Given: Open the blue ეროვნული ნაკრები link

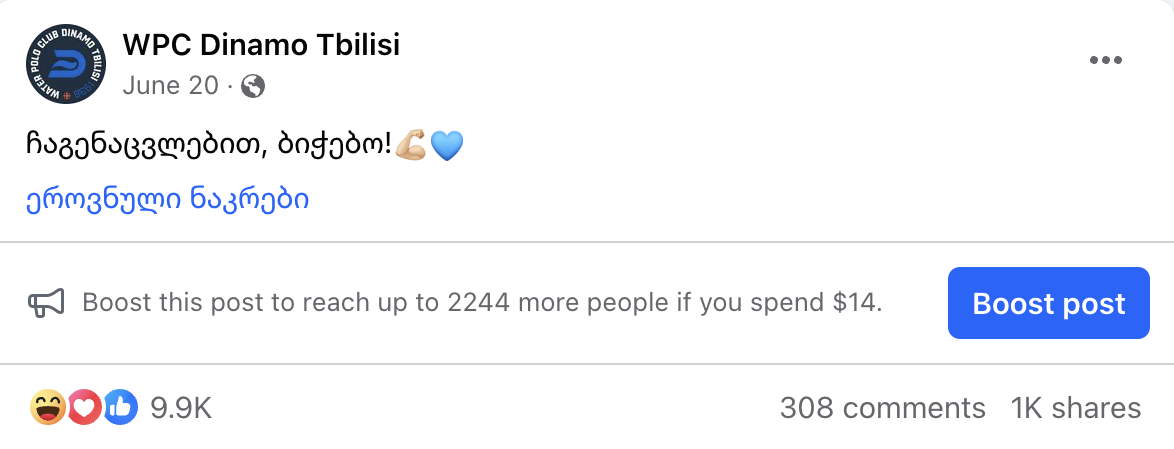Looking at the screenshot, I should click(x=168, y=199).
